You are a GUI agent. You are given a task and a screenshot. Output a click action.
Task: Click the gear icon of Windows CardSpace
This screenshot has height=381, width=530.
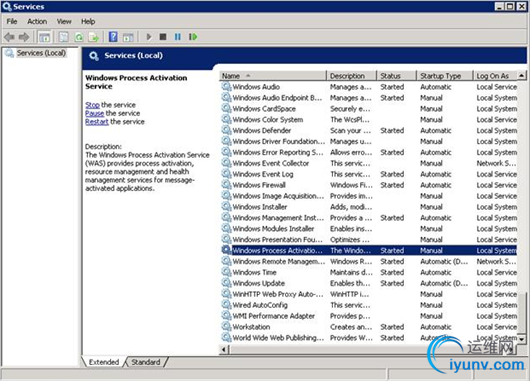[226, 109]
